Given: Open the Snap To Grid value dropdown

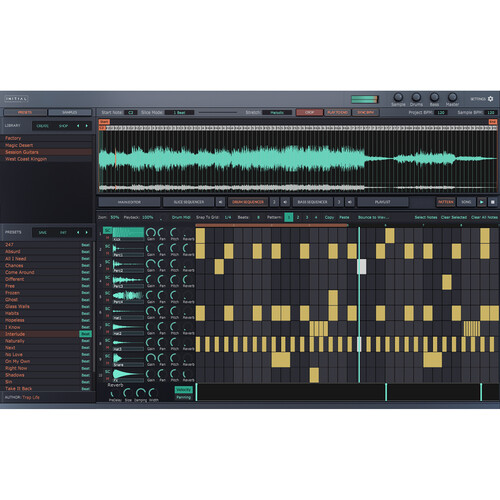Looking at the screenshot, I should tap(228, 217).
